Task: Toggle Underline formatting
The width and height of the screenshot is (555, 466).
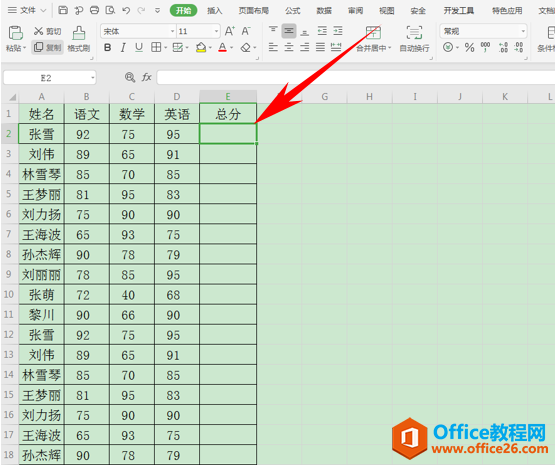Action: [x=139, y=47]
